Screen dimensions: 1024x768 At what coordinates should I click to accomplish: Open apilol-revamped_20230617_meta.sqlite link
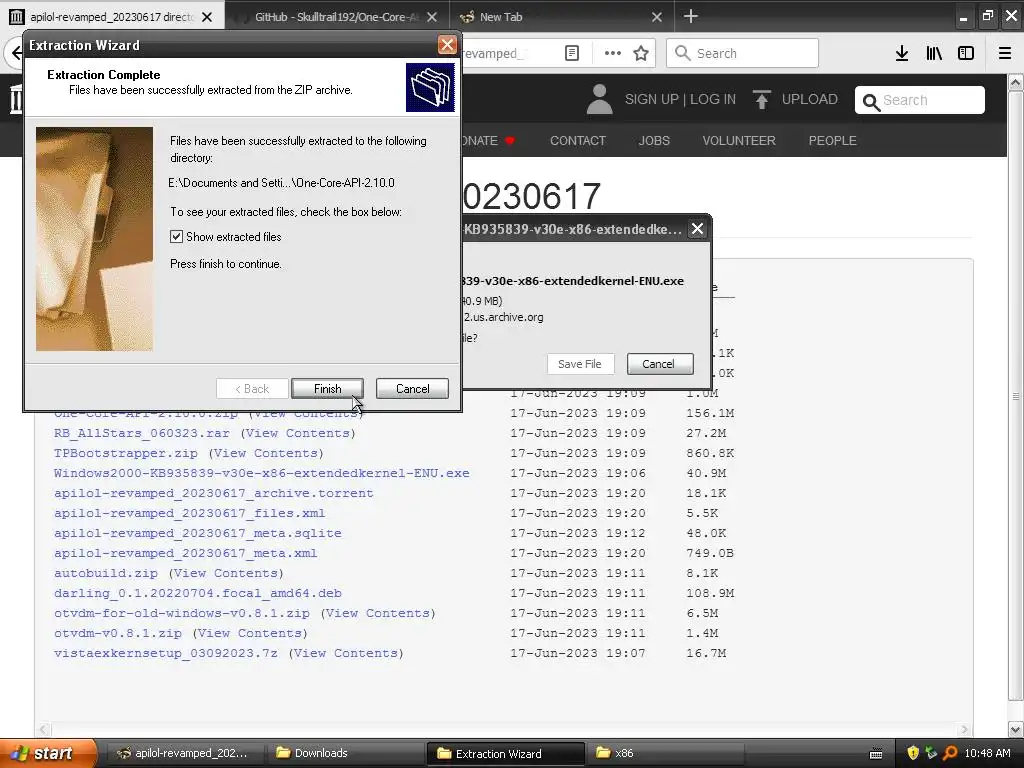(198, 533)
